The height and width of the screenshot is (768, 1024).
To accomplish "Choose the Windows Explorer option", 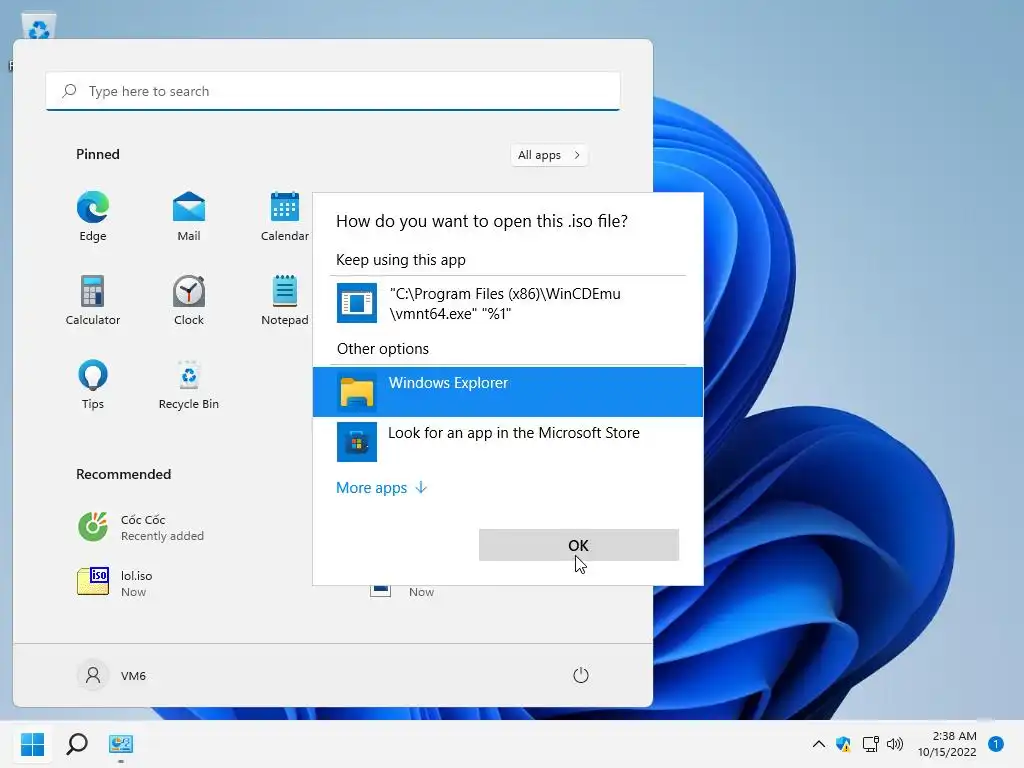I will tap(508, 392).
